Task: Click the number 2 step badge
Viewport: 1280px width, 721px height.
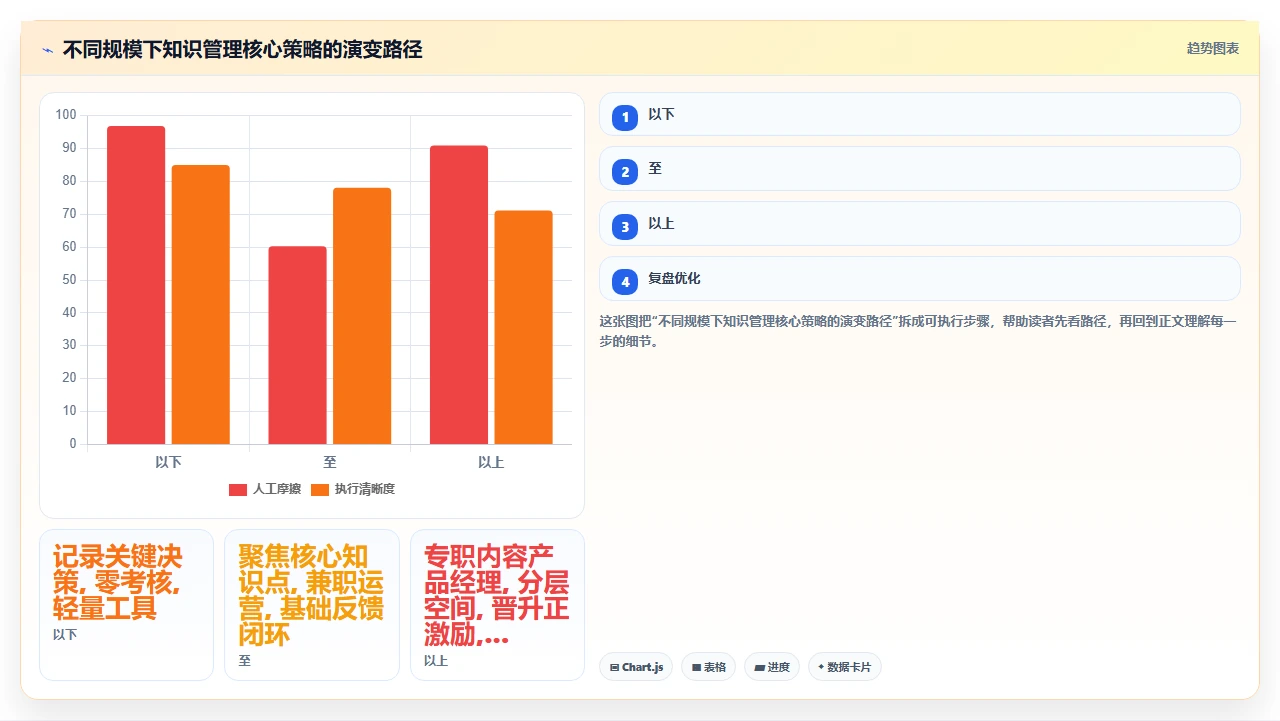Action: pos(625,172)
